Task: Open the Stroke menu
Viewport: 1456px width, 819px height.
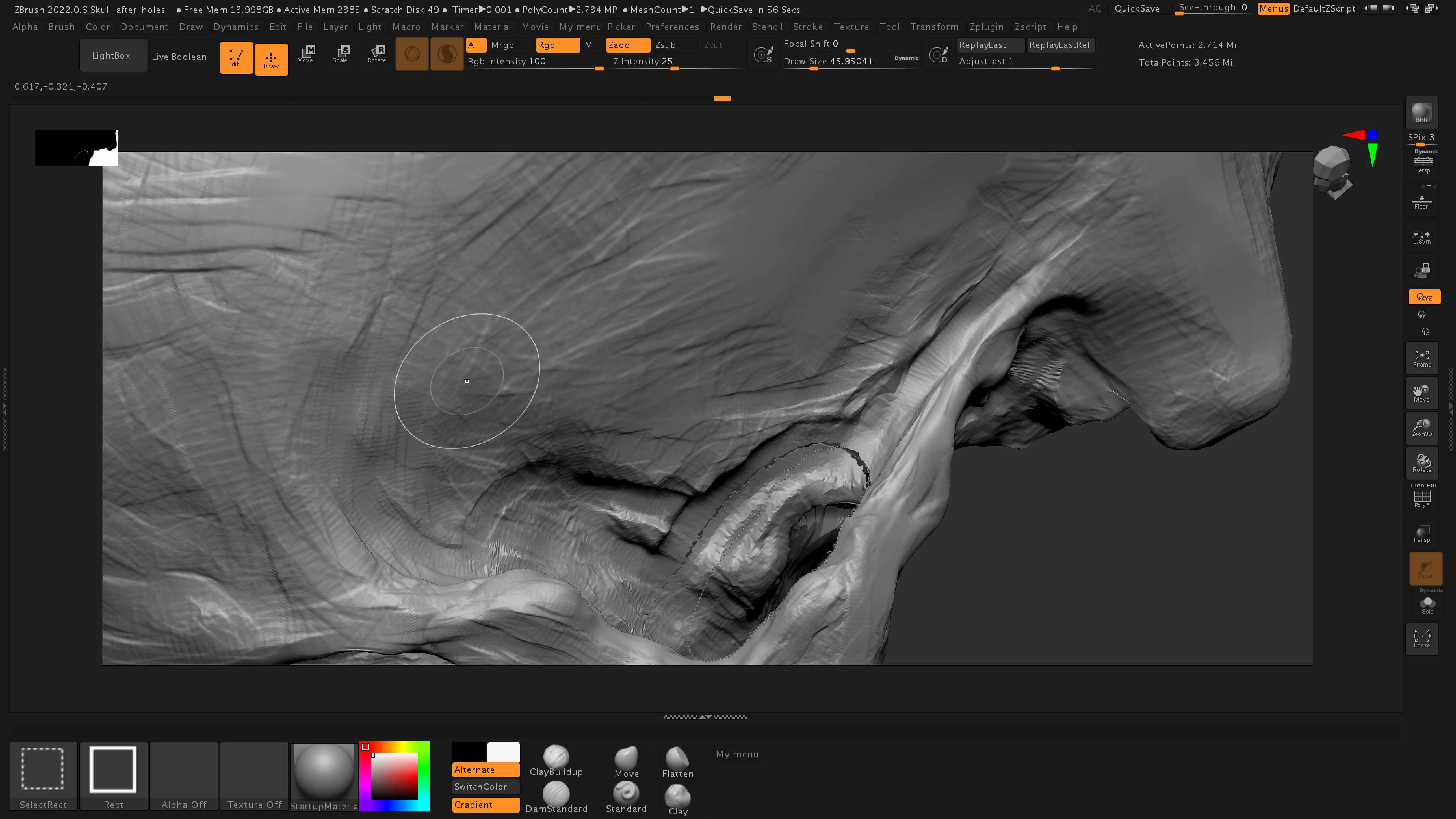Action: tap(808, 27)
